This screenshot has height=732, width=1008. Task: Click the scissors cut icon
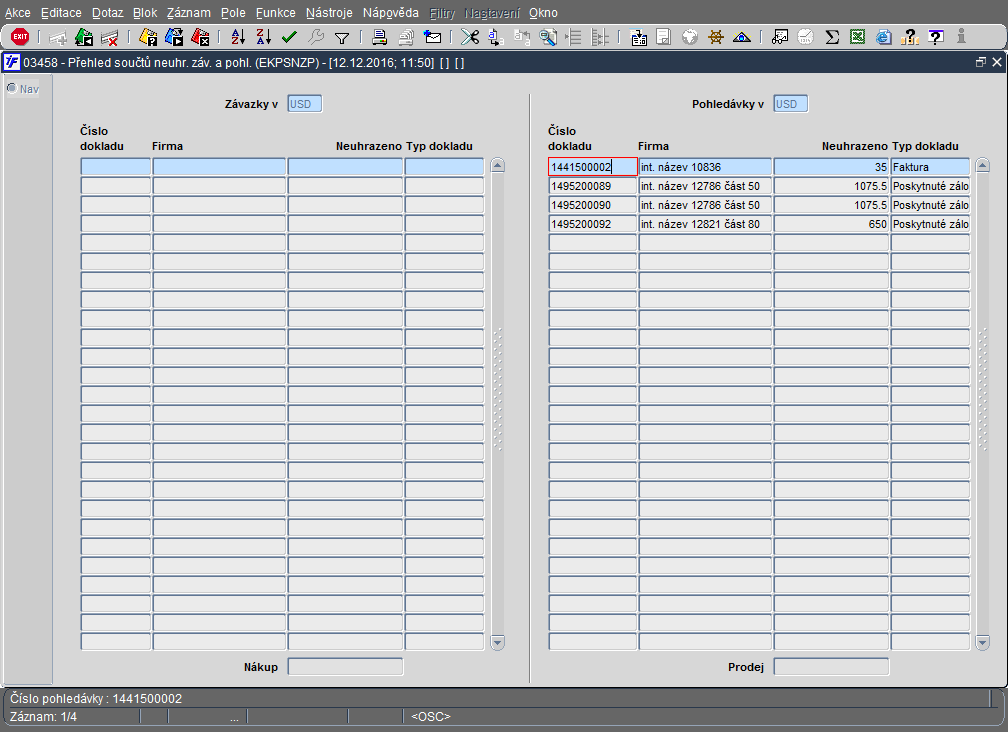(x=470, y=37)
